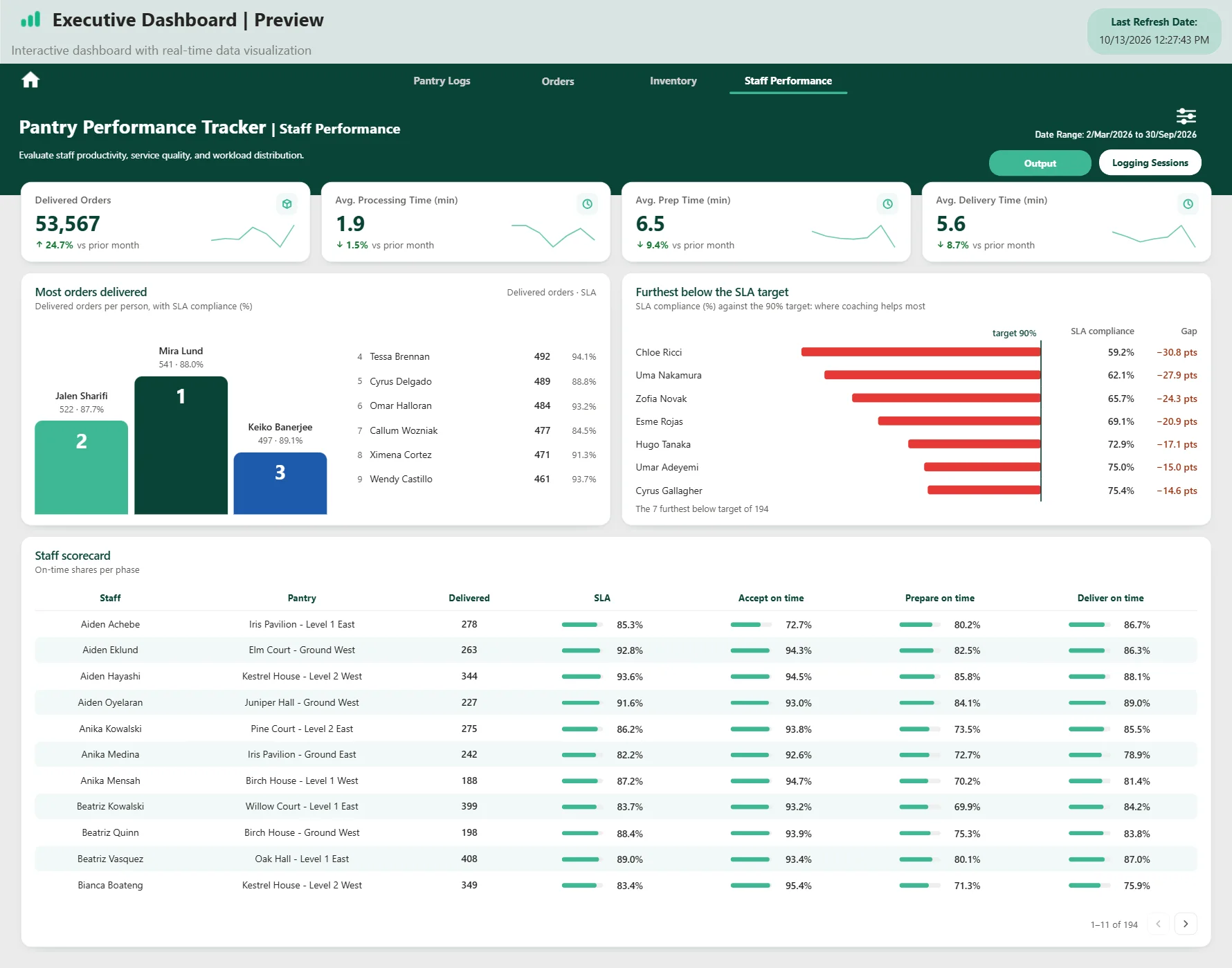The image size is (1232, 968).
Task: Select the Staff column header
Action: [x=110, y=598]
